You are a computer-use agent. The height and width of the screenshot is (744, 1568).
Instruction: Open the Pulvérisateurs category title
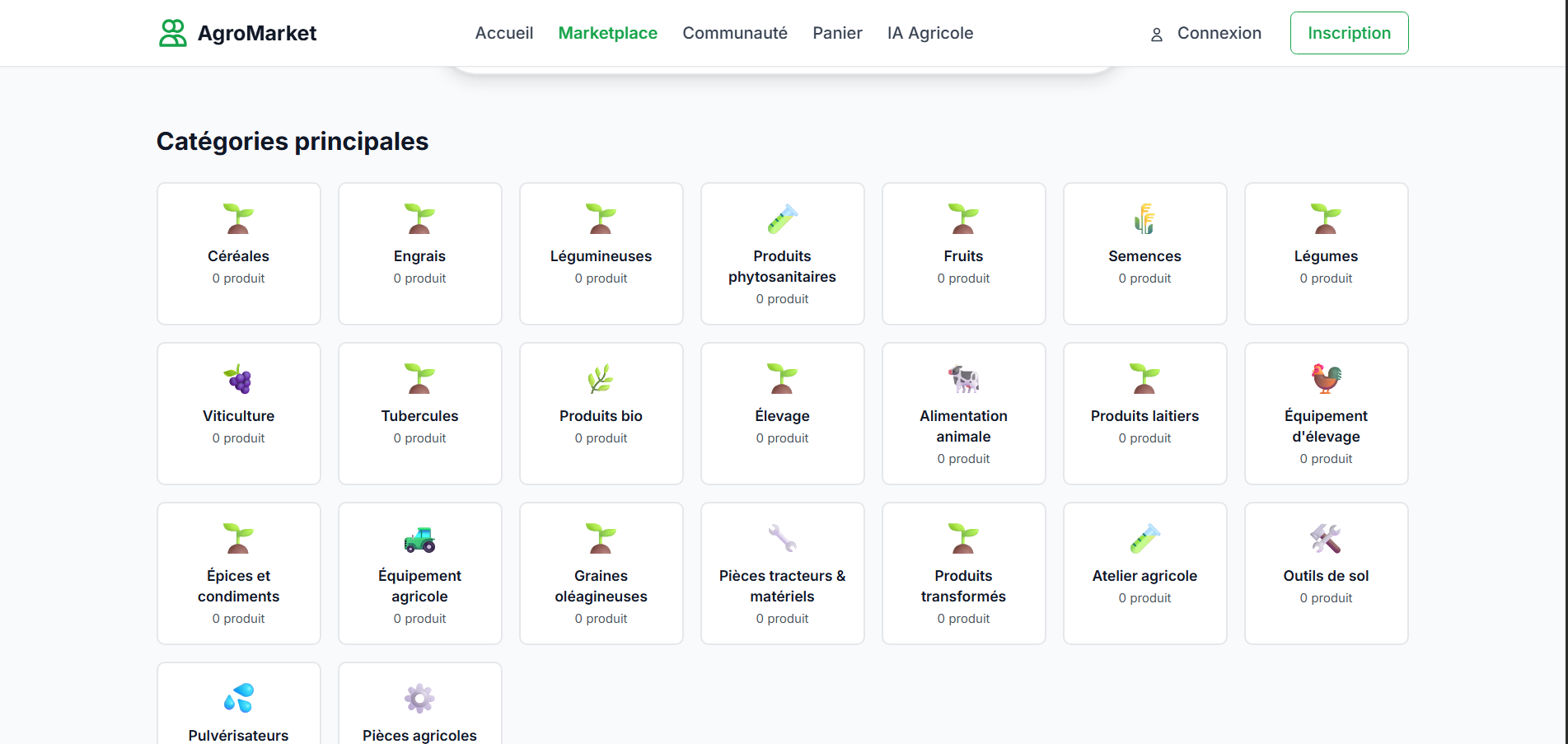click(239, 735)
